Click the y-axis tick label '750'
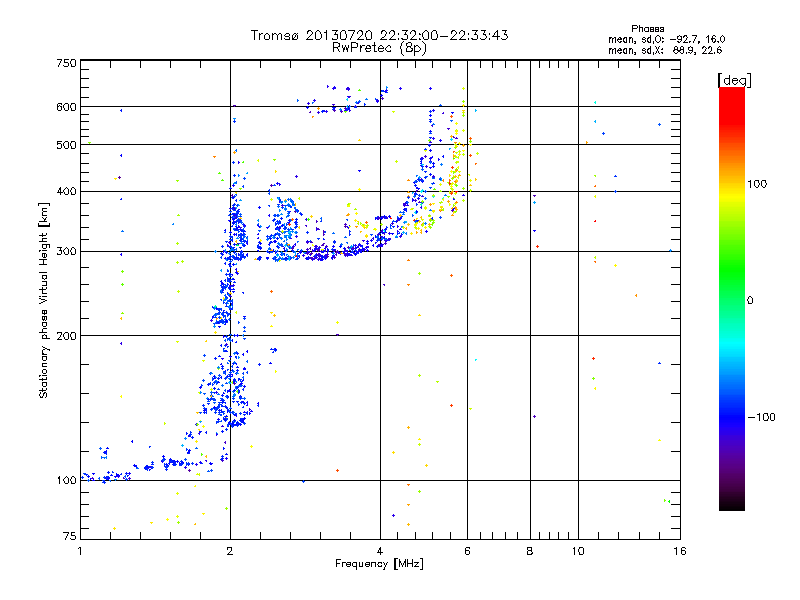 (x=66, y=63)
